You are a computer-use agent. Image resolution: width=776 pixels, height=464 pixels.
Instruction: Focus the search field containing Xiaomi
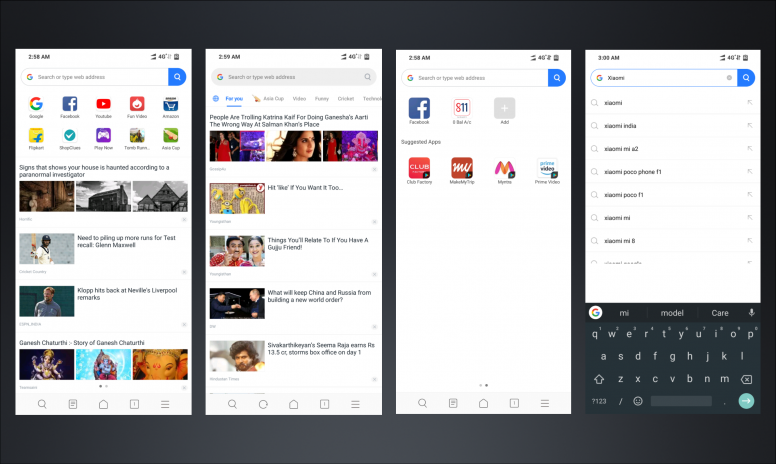(x=664, y=78)
